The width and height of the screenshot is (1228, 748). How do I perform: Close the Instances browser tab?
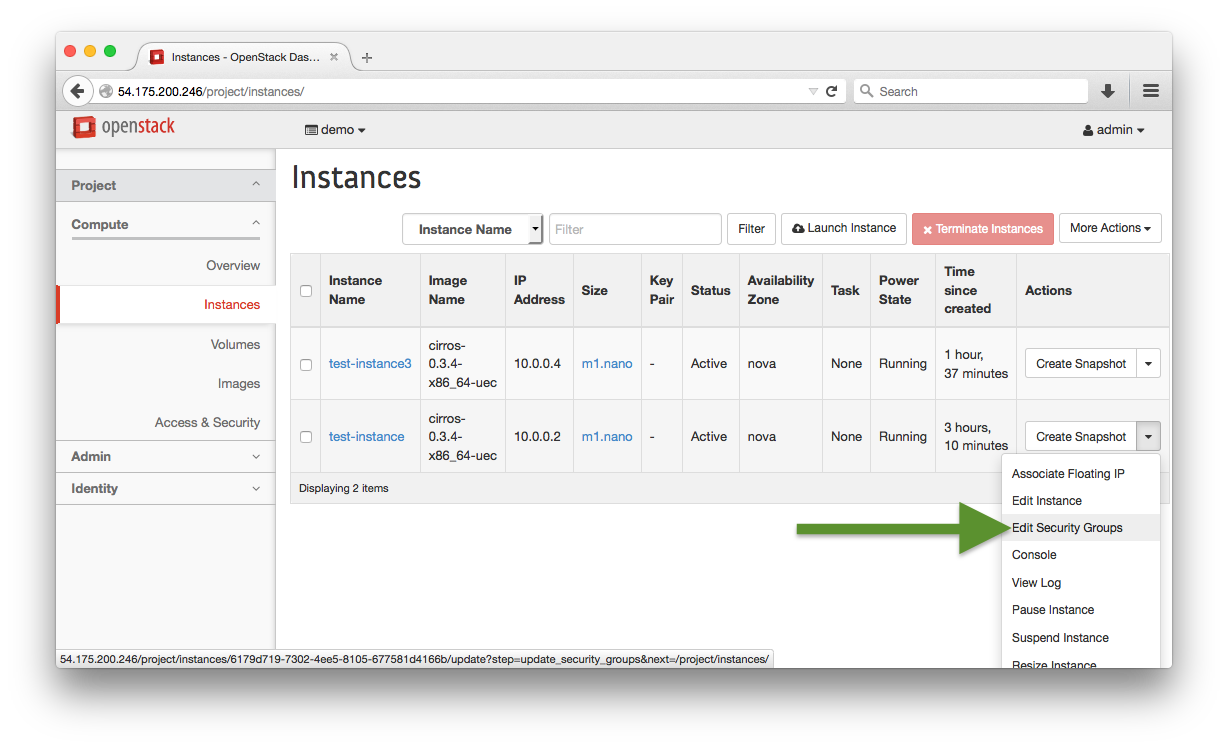point(334,57)
